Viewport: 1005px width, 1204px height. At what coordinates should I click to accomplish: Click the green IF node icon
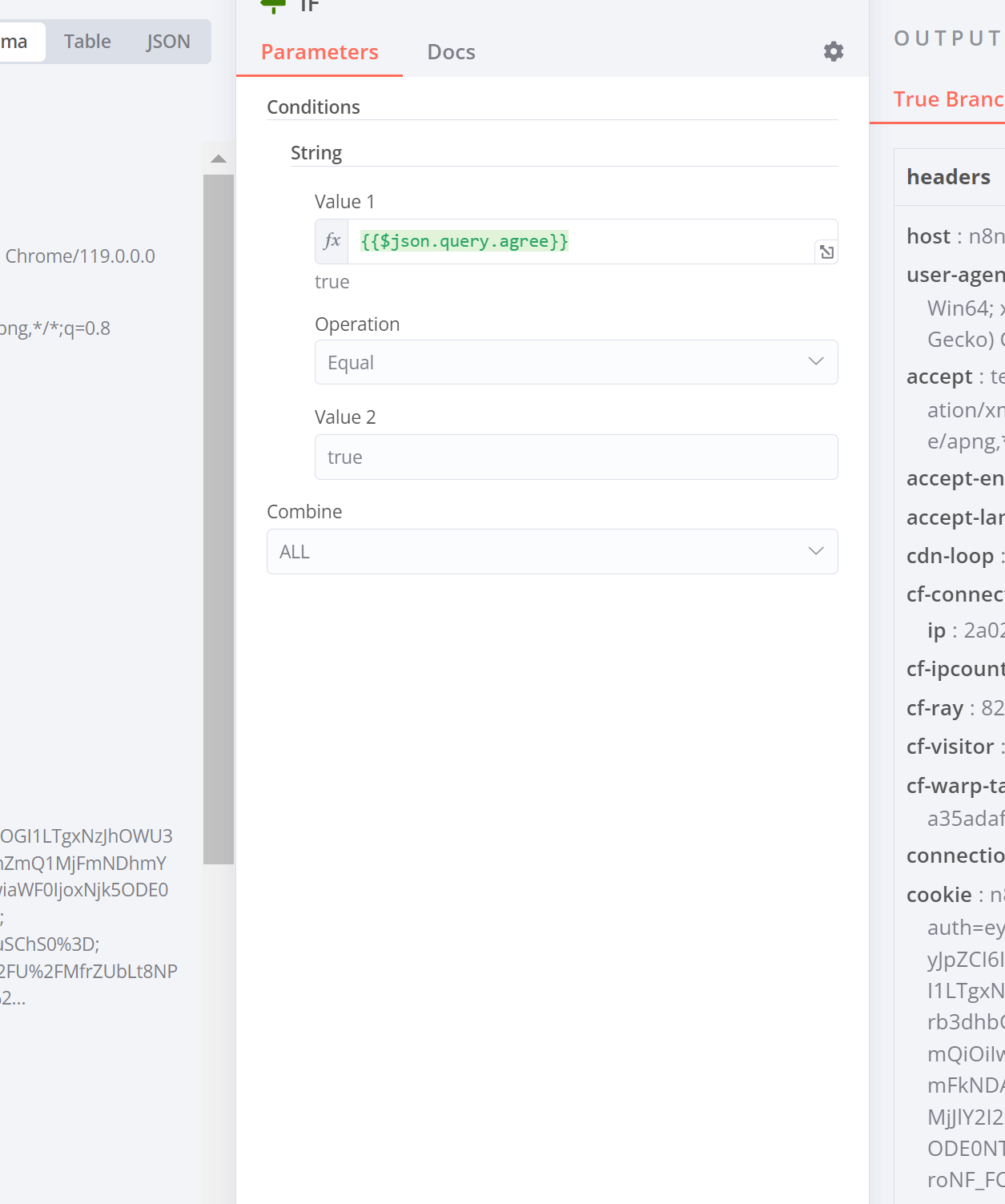pos(273,5)
